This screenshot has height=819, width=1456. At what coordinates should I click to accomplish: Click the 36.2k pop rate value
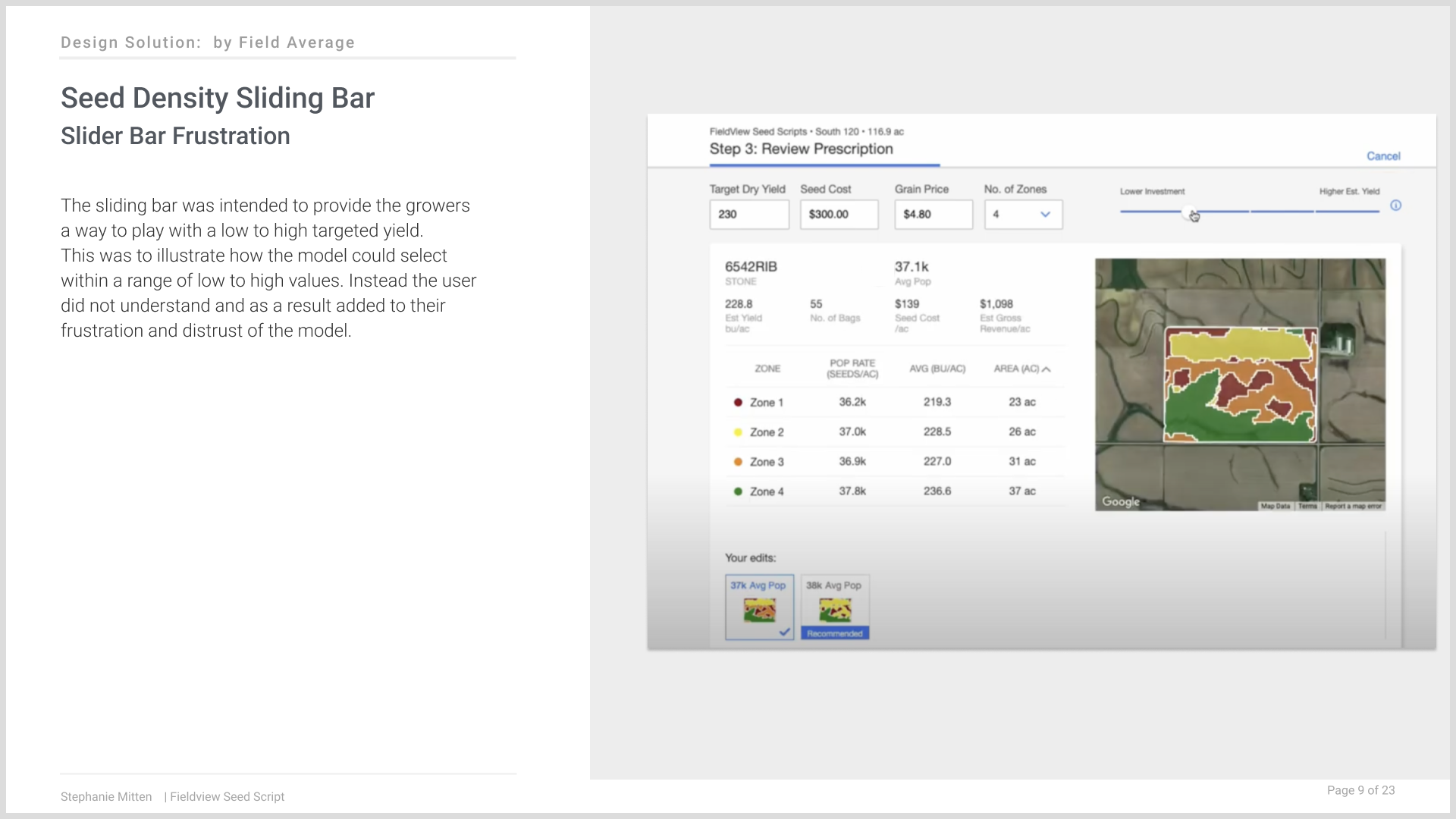tap(852, 402)
